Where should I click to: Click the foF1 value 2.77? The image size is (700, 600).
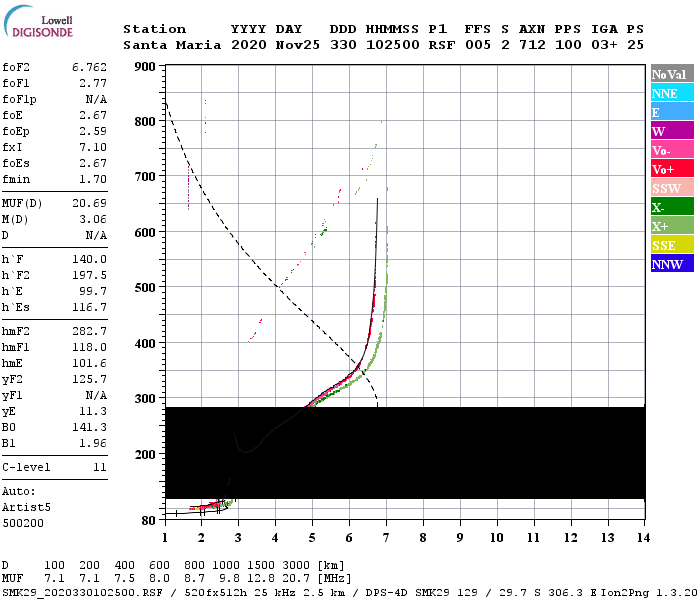(x=93, y=83)
